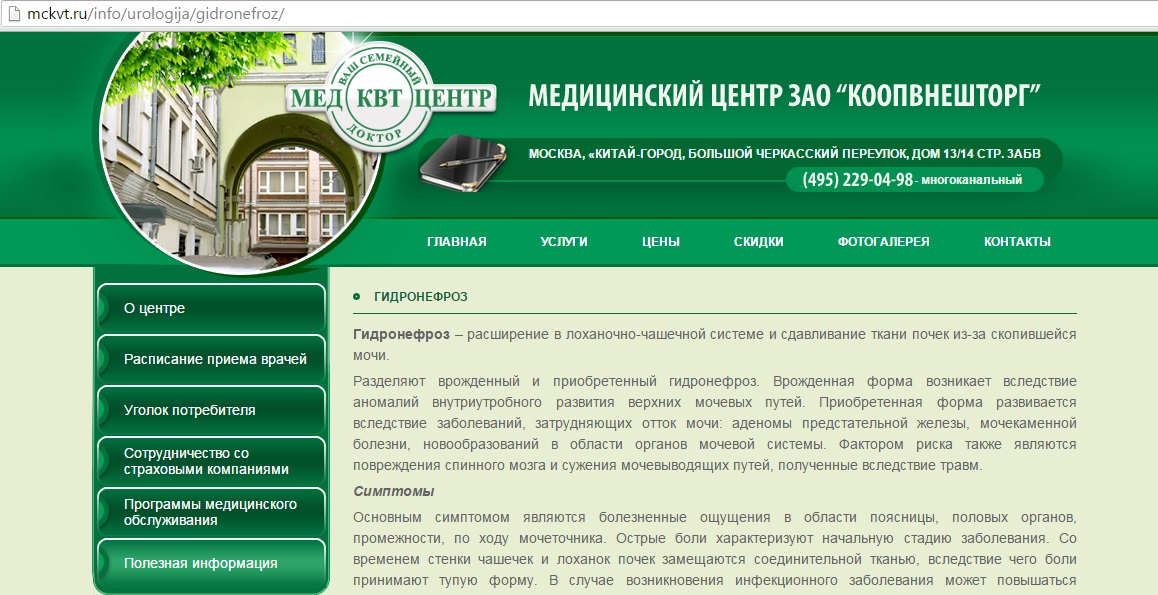Viewport: 1158px width, 595px height.
Task: Open Полезная информация sidebar item
Action: (211, 563)
